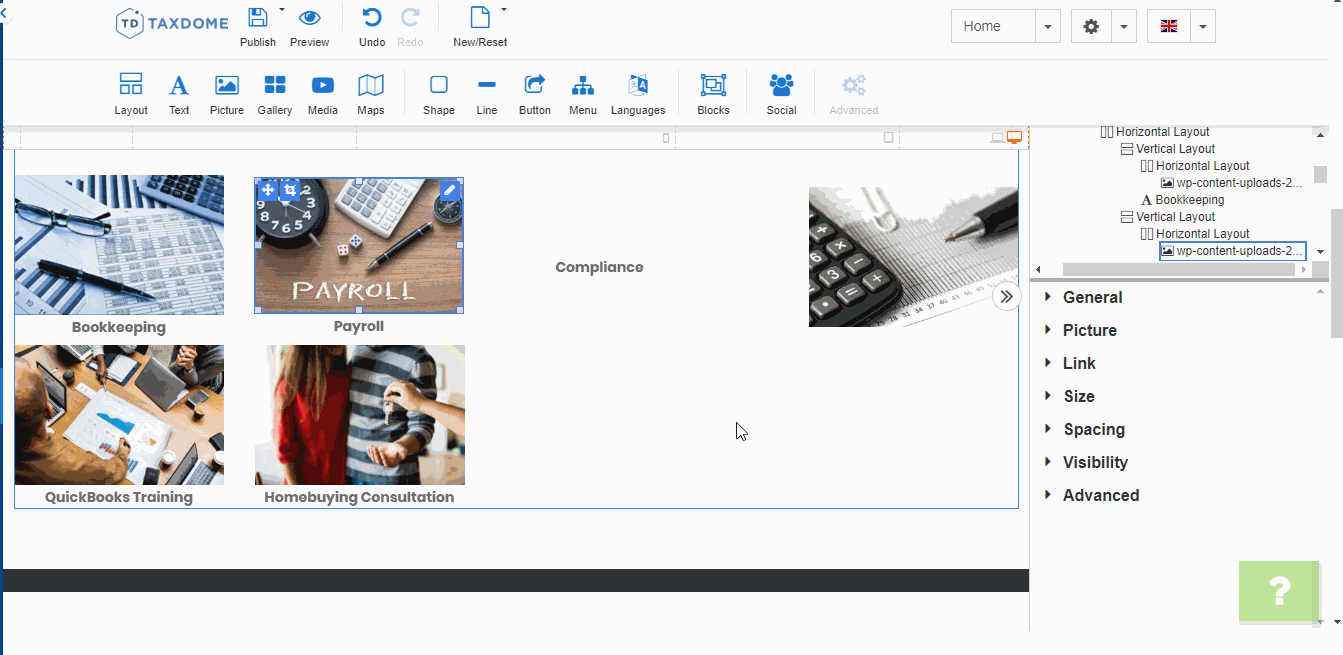Expand the Spacing properties section
Screen dimensions: 1343x655
coord(1093,429)
